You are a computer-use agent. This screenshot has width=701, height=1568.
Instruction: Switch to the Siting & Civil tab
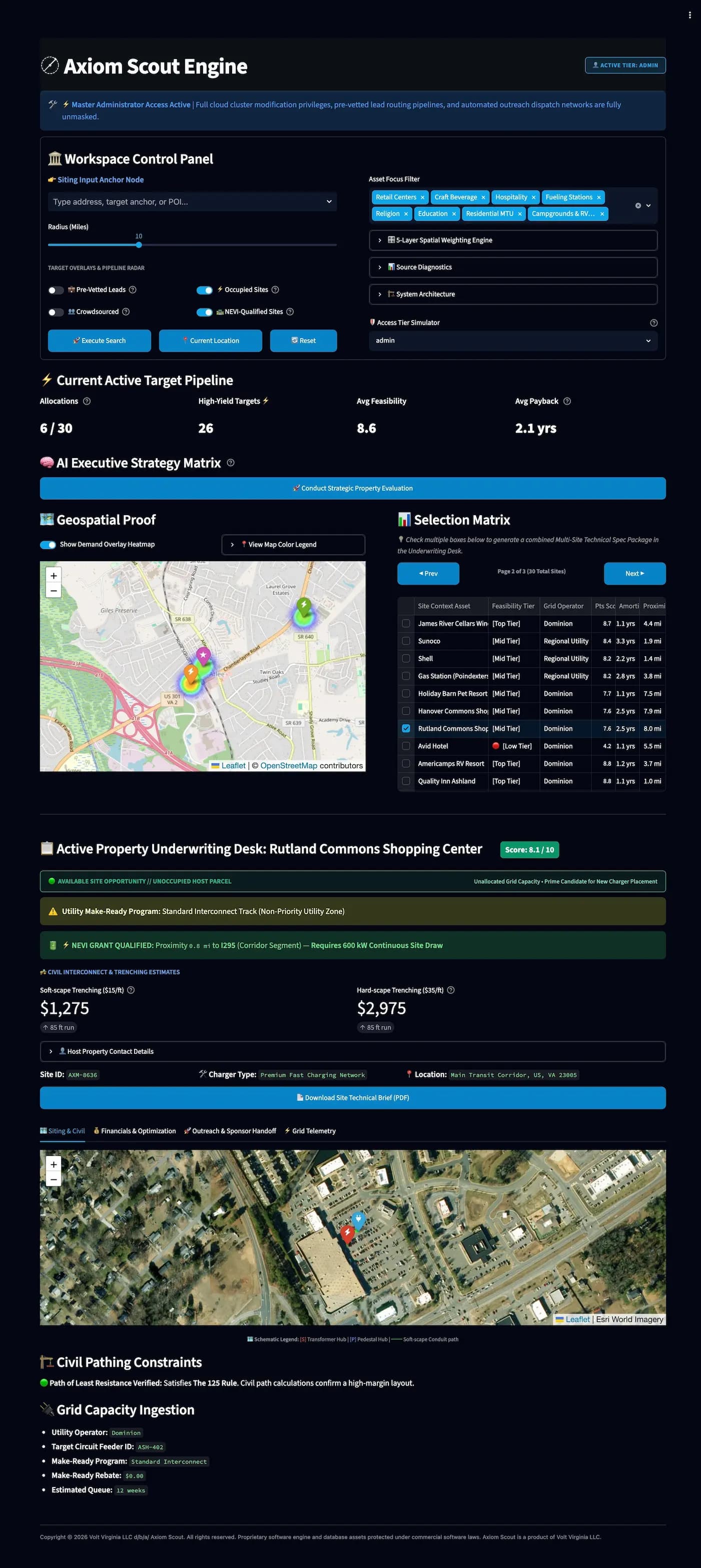pyautogui.click(x=63, y=1131)
